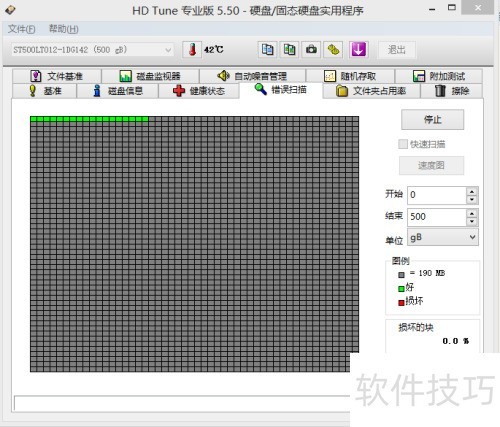
Task: Switch to the 基准 tab
Action: (44, 91)
